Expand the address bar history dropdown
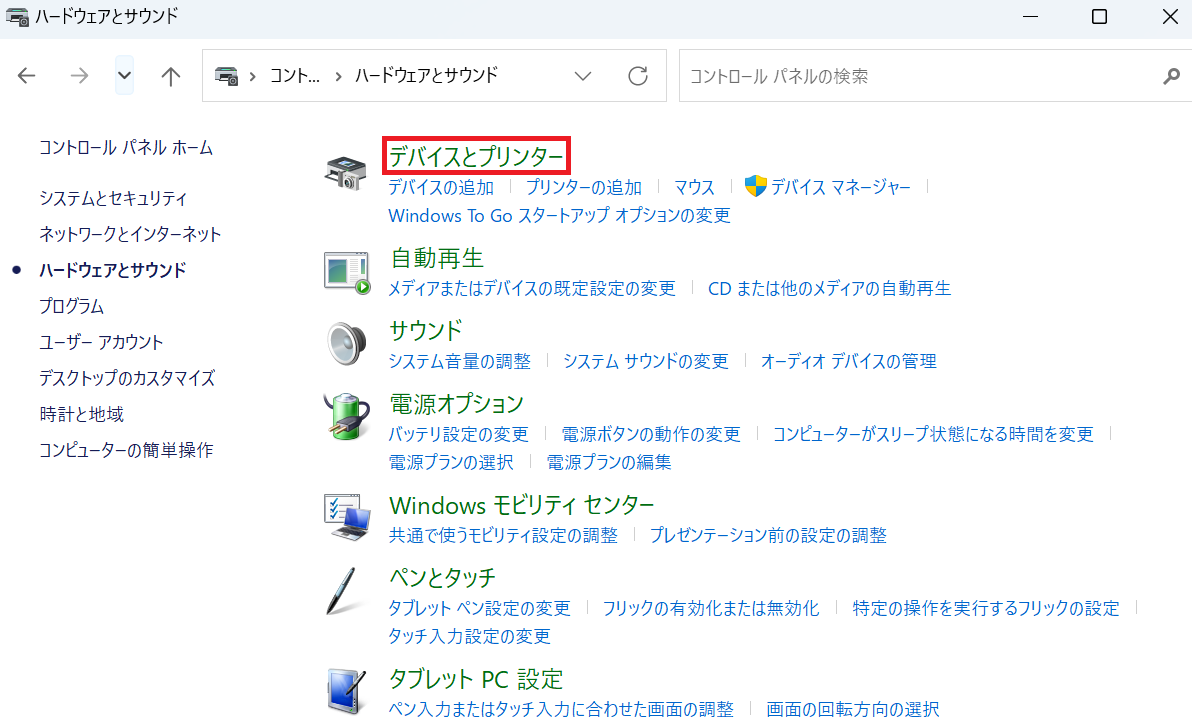This screenshot has width=1192, height=725. pos(583,76)
